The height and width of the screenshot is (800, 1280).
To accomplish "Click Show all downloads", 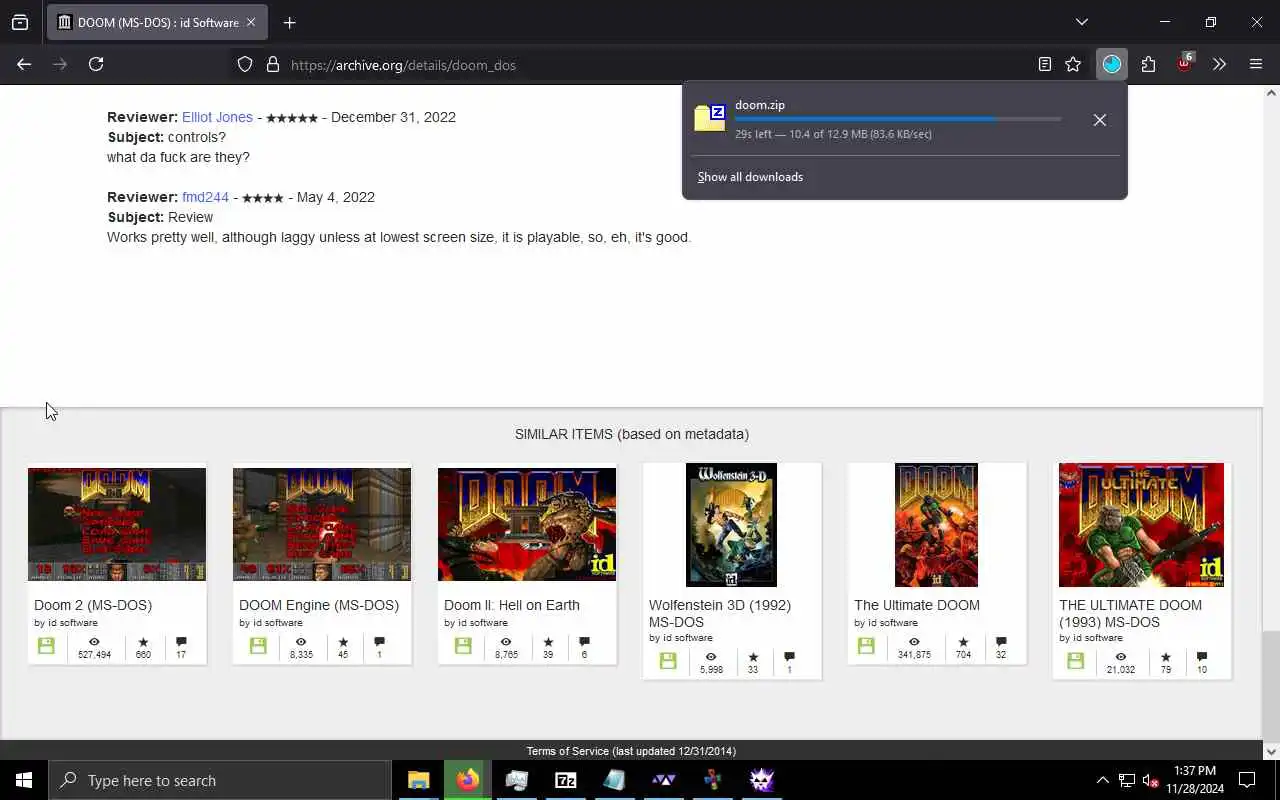I will [750, 177].
